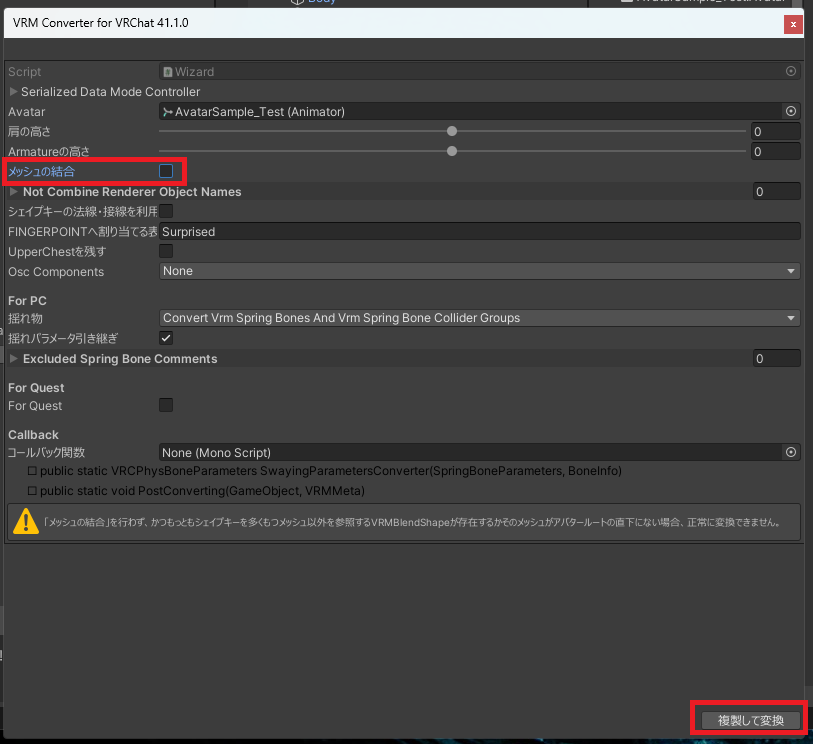813x744 pixels.
Task: Enable the For Quest checkbox
Action: tap(165, 405)
